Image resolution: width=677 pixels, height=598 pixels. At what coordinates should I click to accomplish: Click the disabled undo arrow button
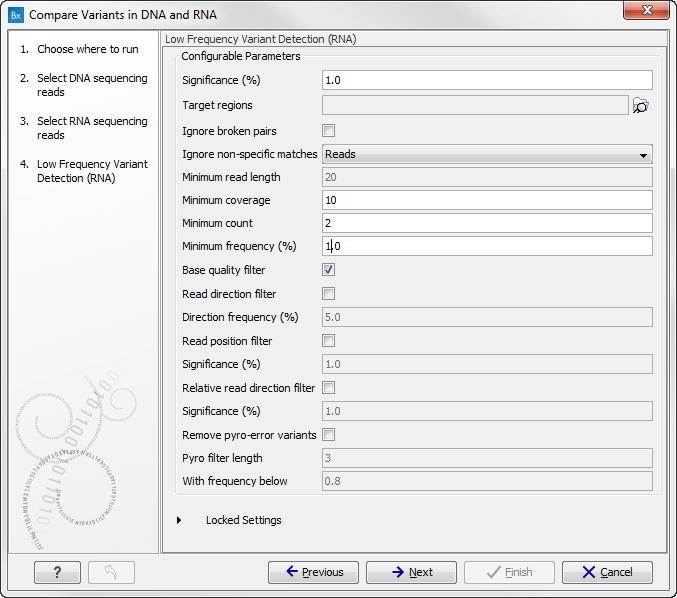(x=111, y=573)
